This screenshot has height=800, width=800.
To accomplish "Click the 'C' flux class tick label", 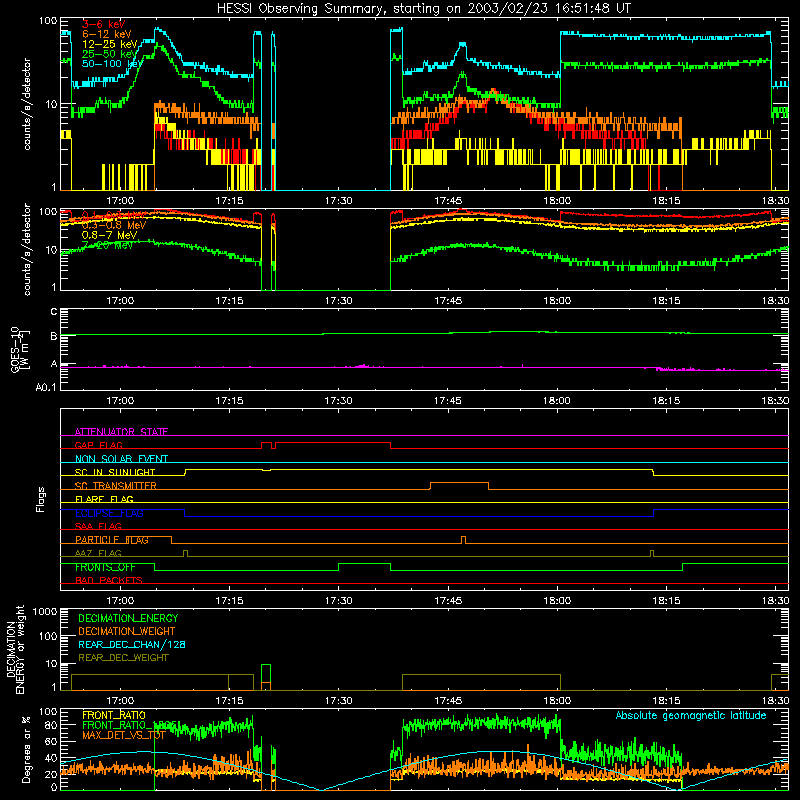I will pyautogui.click(x=54, y=312).
